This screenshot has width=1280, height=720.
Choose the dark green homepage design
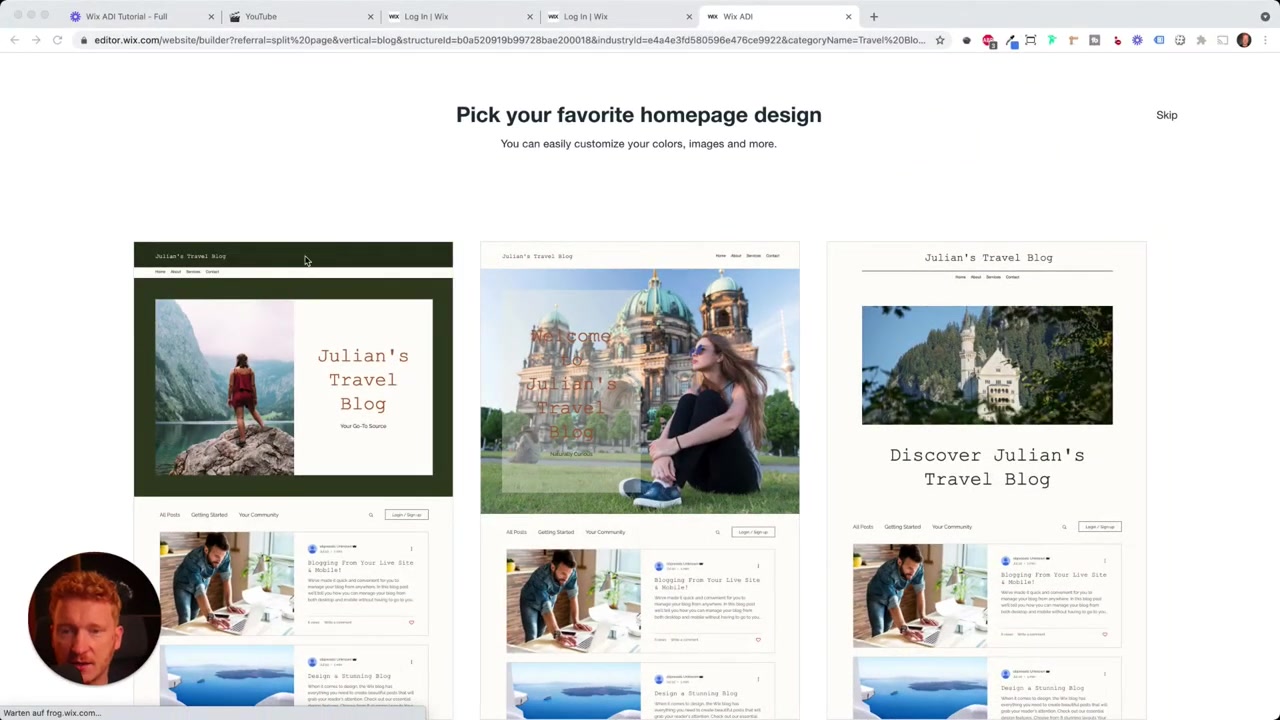[293, 480]
